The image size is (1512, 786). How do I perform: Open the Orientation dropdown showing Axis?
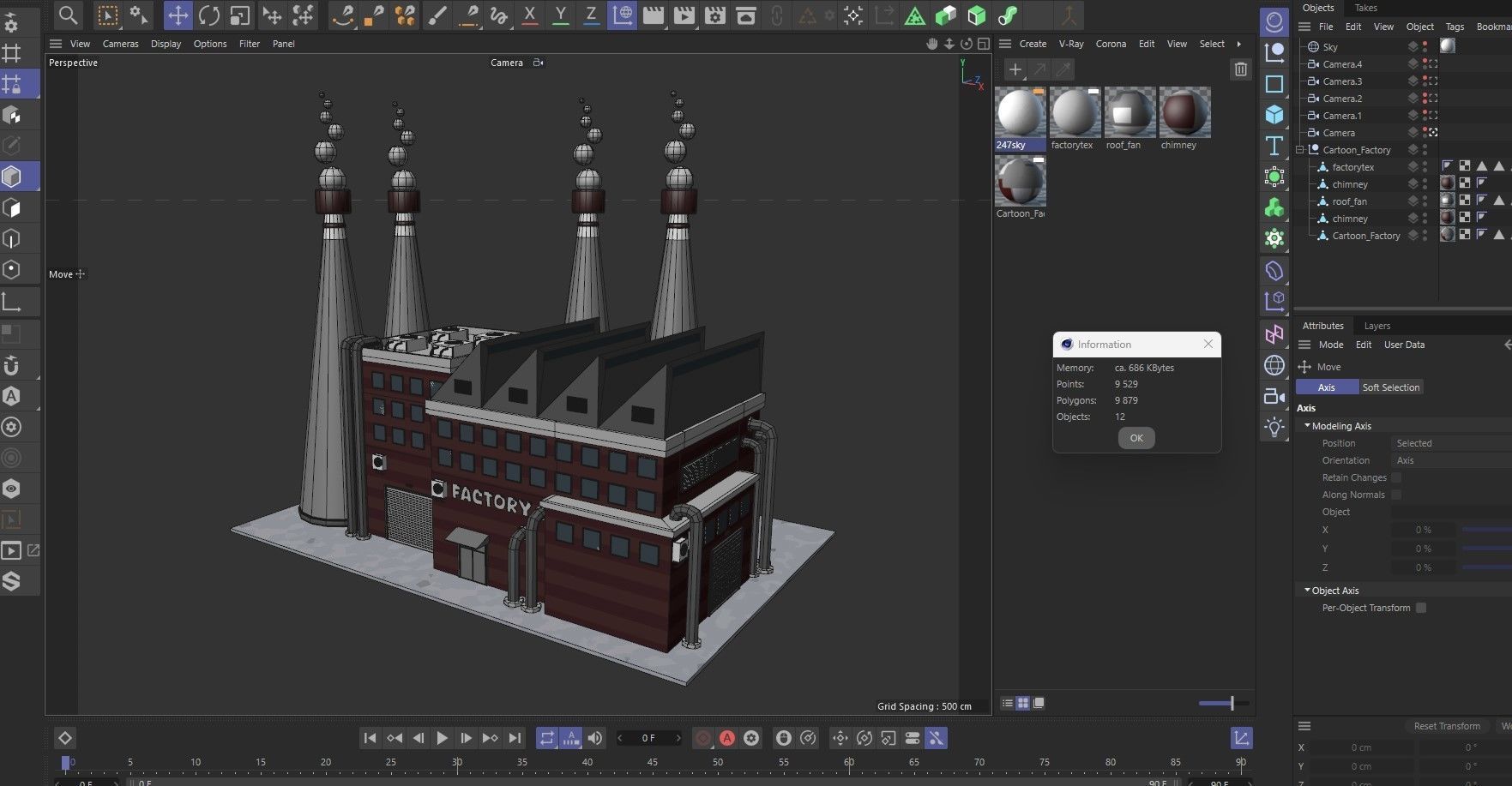tap(1451, 460)
